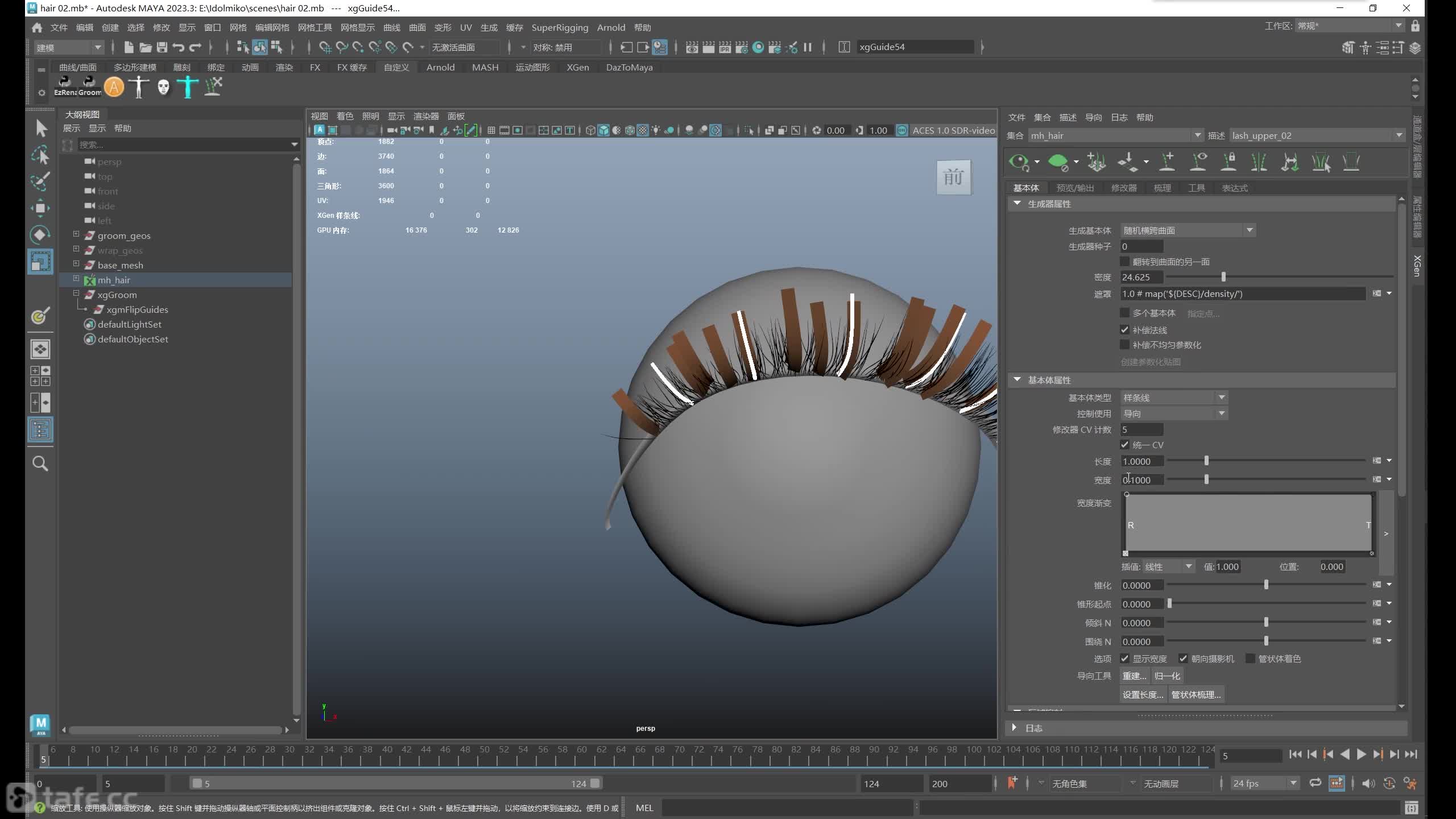The width and height of the screenshot is (1456, 819).
Task: Click the Set Length button
Action: 1143,694
